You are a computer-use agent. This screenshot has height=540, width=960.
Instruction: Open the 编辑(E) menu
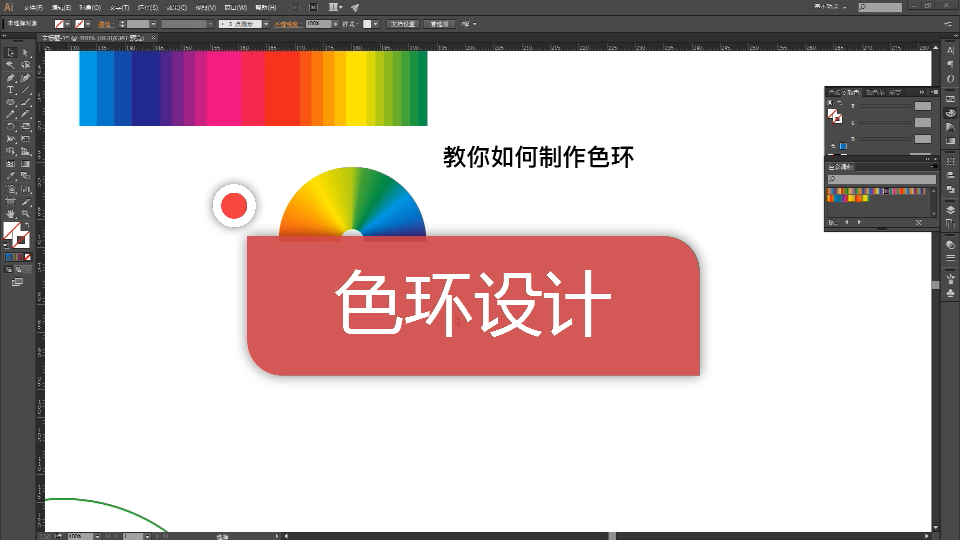coord(61,7)
